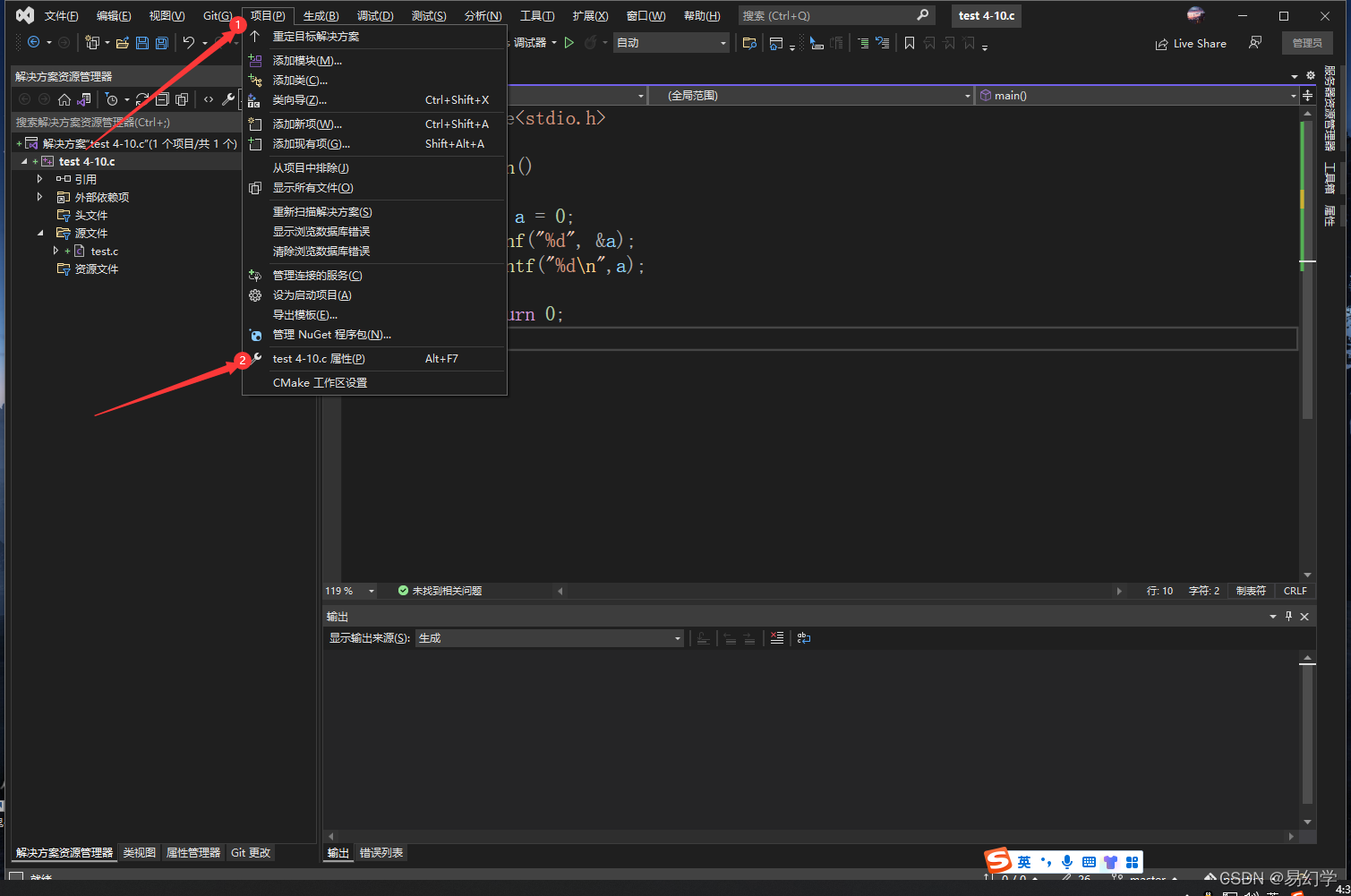Click the Undo arrow icon
This screenshot has width=1351, height=896.
tap(189, 42)
